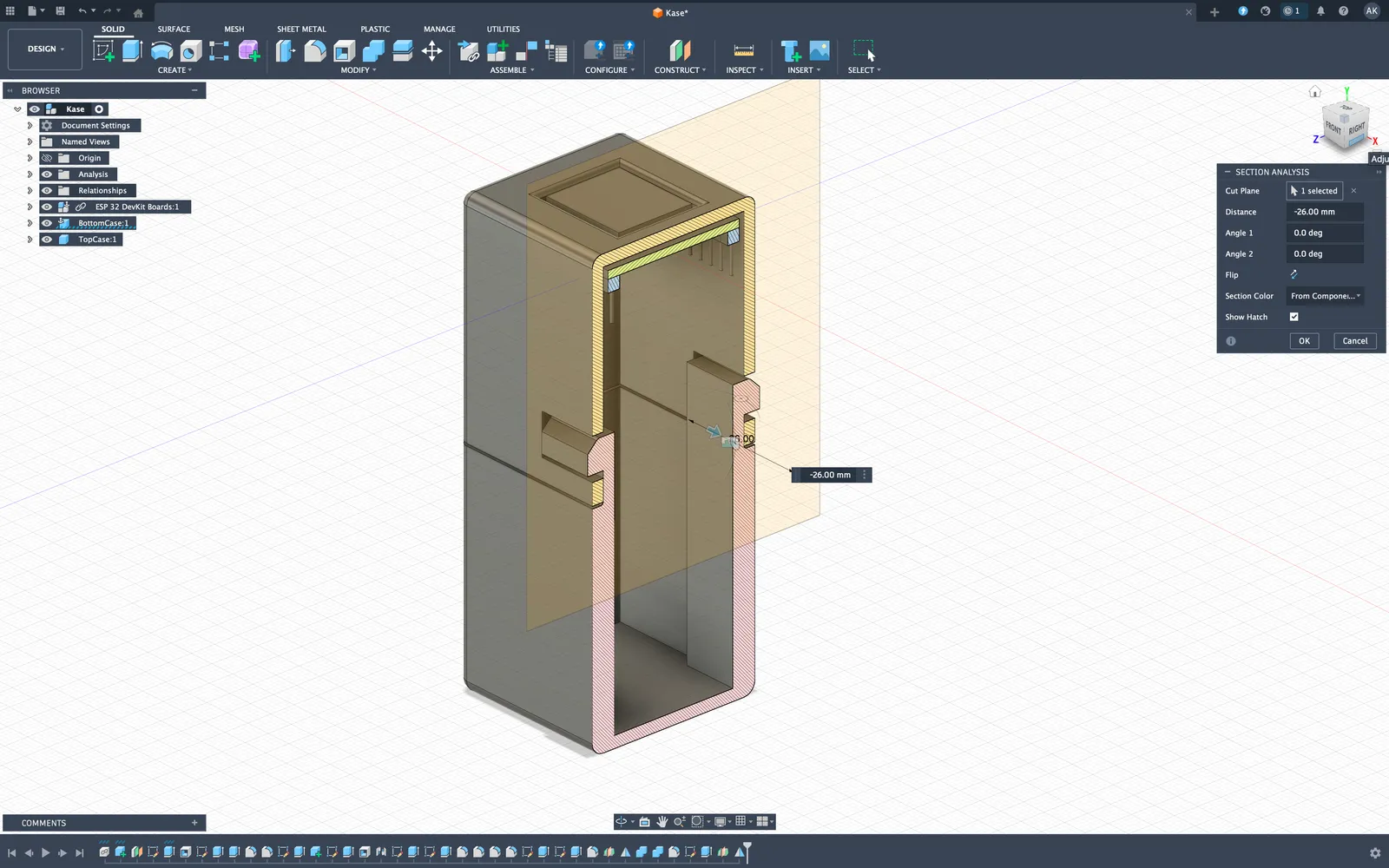Click the -26.00 mm Distance input field
Image resolution: width=1389 pixels, height=868 pixels.
1324,211
